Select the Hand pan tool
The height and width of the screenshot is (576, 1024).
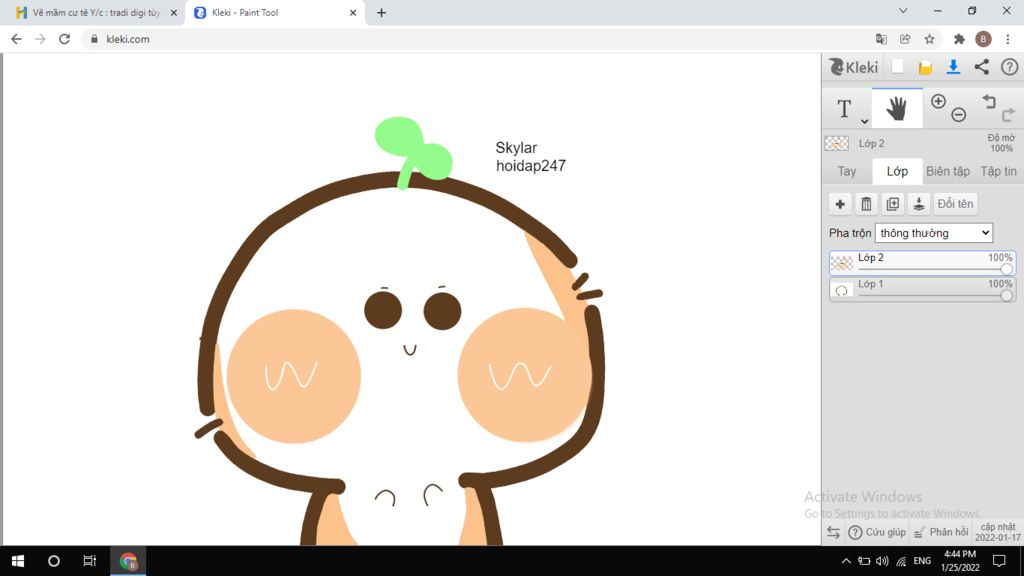[x=897, y=108]
